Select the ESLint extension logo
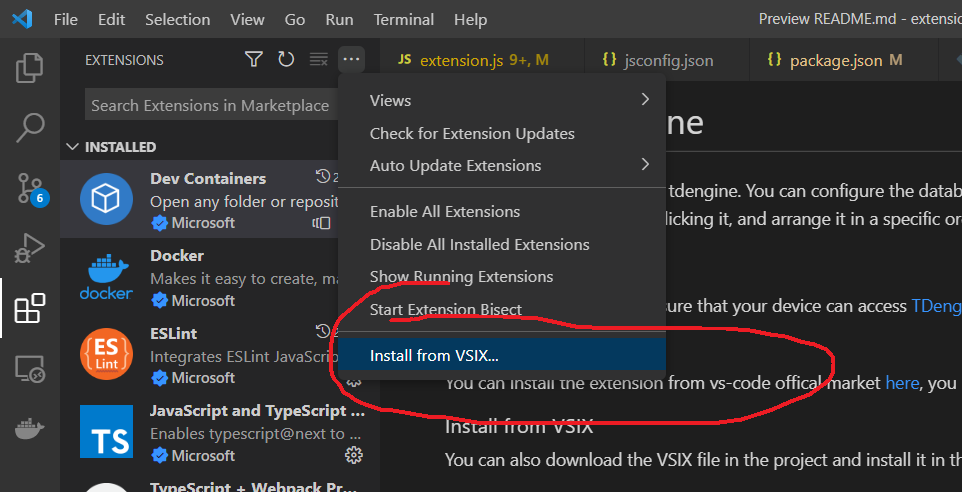Image resolution: width=962 pixels, height=492 pixels. (106, 354)
